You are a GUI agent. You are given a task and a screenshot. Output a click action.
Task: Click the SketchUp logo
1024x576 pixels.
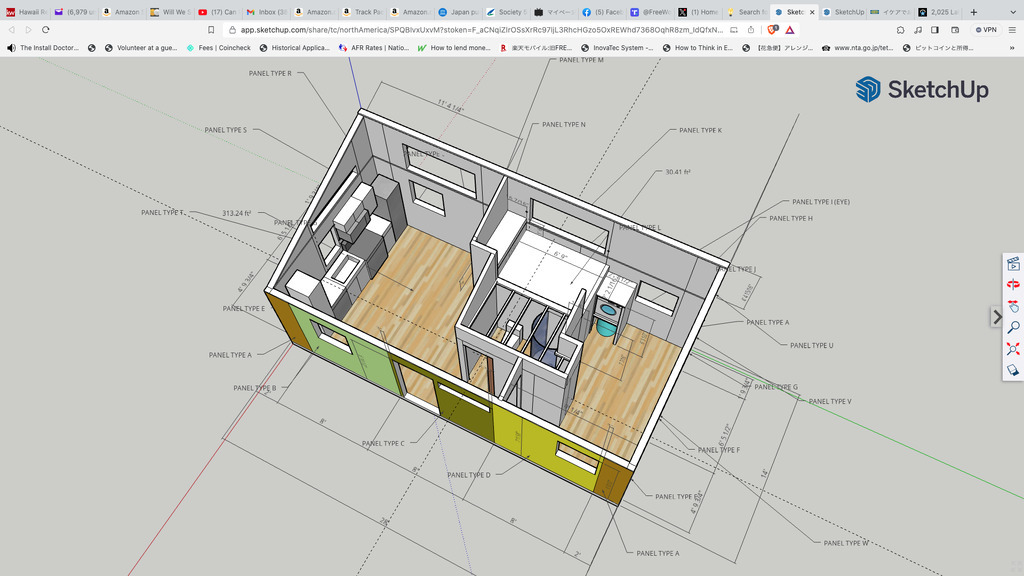click(921, 90)
